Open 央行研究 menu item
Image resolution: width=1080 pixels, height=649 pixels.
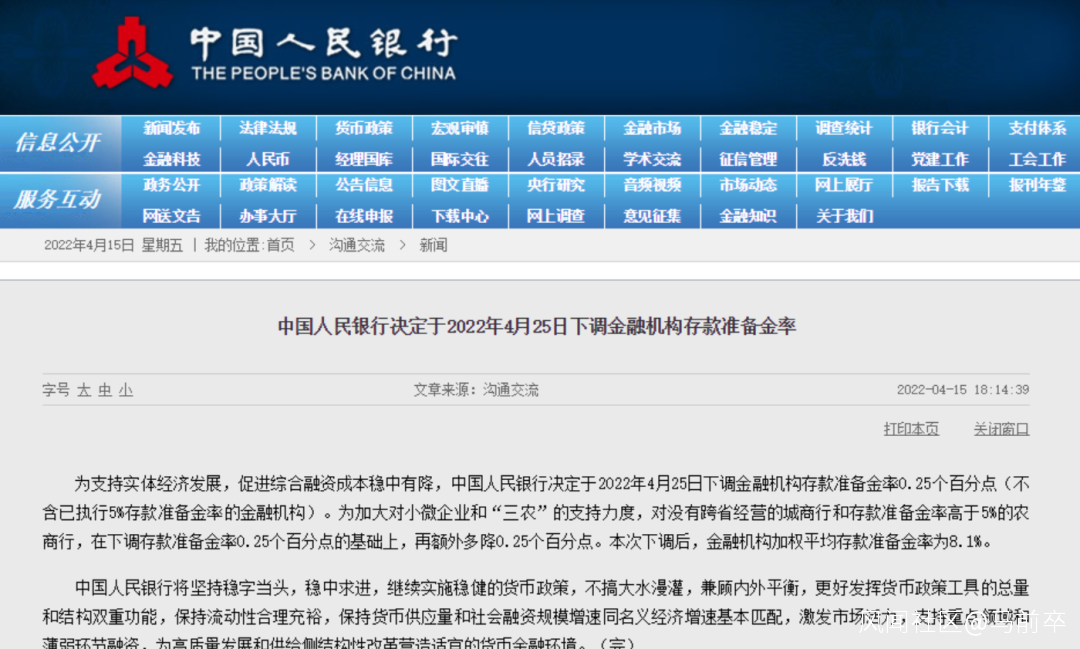(556, 185)
